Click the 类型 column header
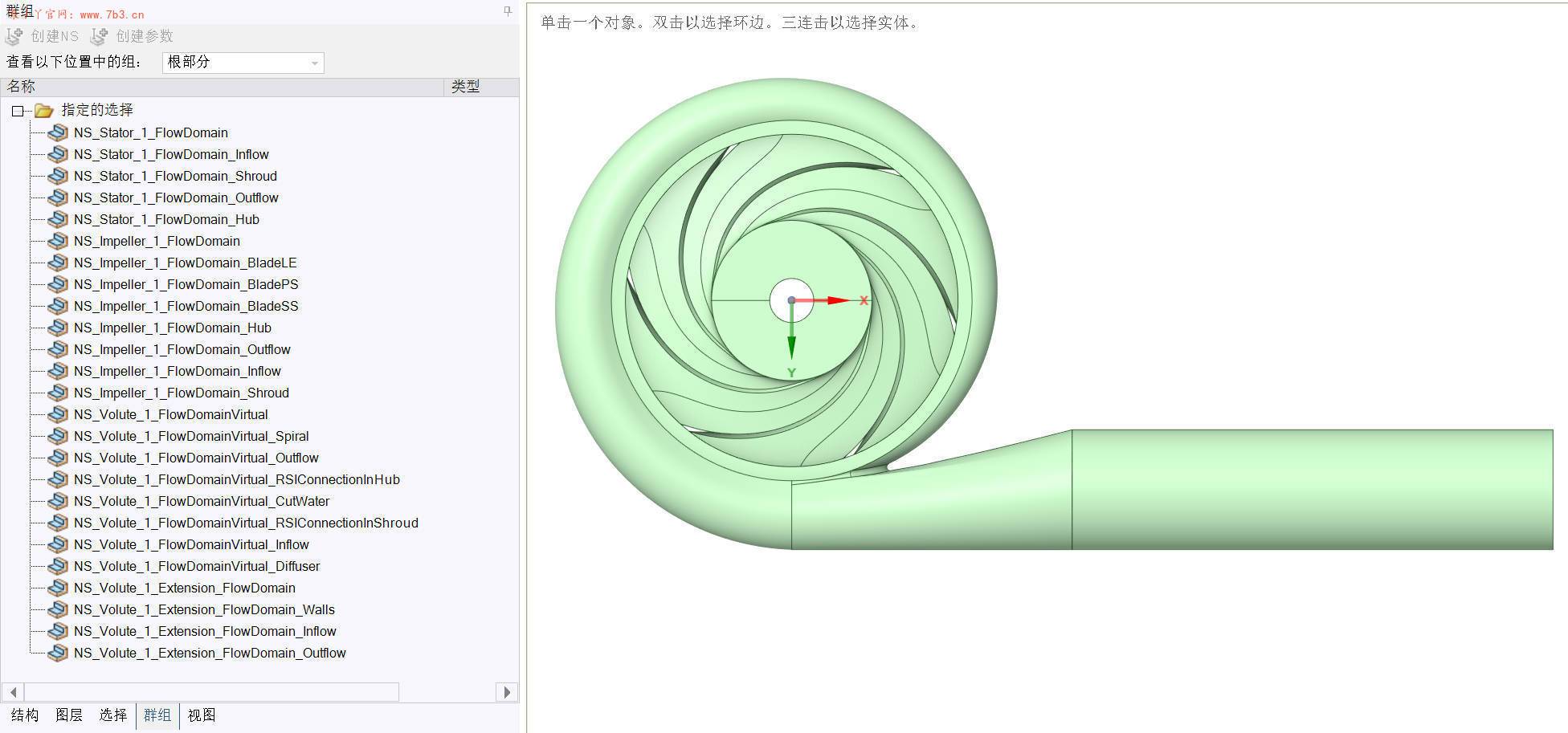The image size is (1568, 733). point(467,86)
